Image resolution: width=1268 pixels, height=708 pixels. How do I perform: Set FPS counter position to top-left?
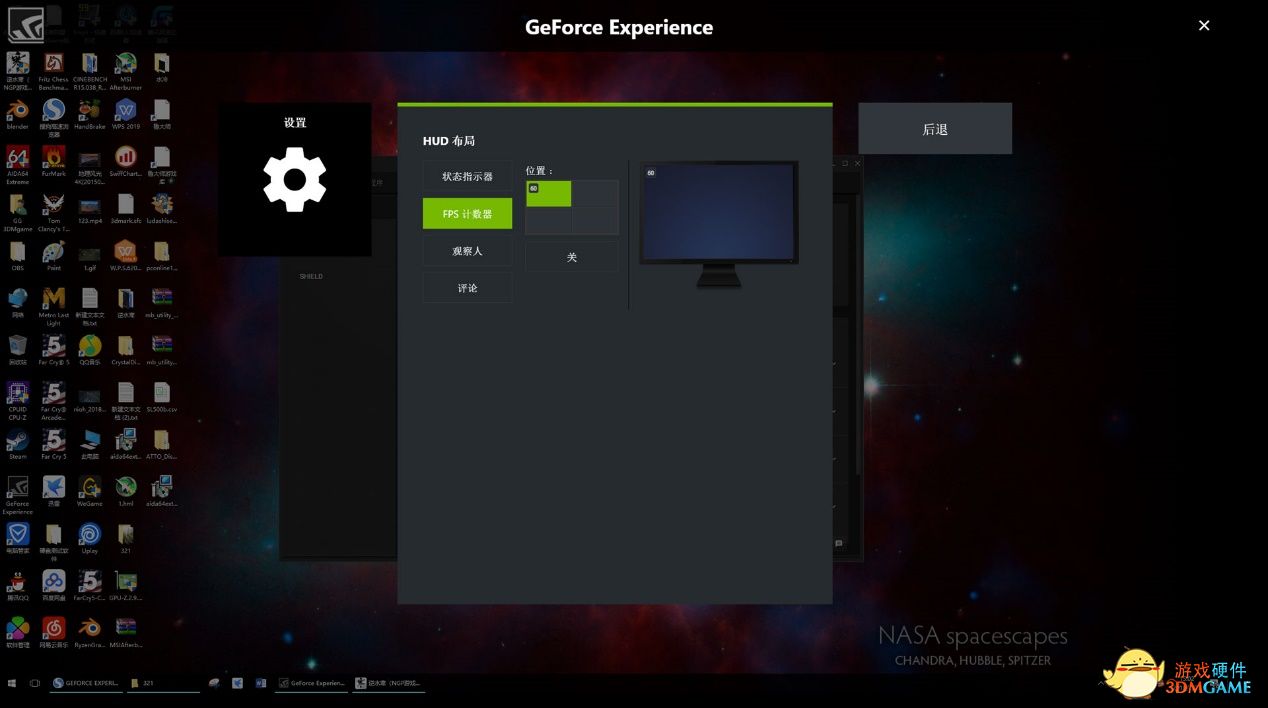[549, 193]
